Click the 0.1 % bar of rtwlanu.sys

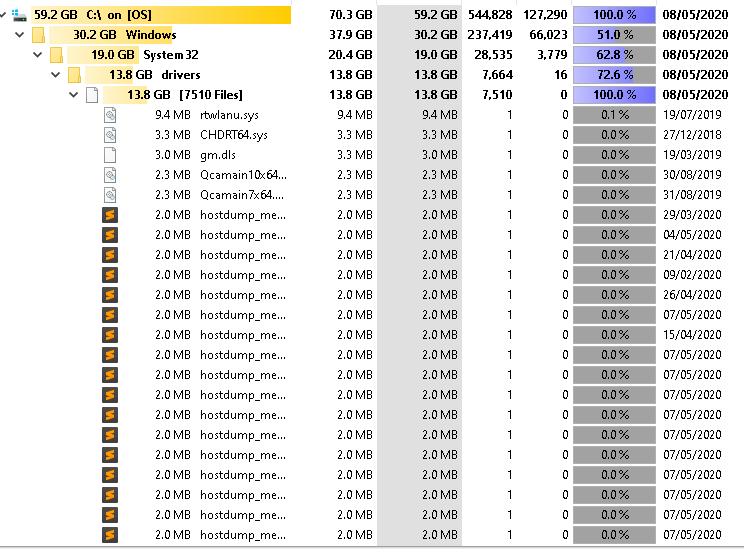click(614, 115)
